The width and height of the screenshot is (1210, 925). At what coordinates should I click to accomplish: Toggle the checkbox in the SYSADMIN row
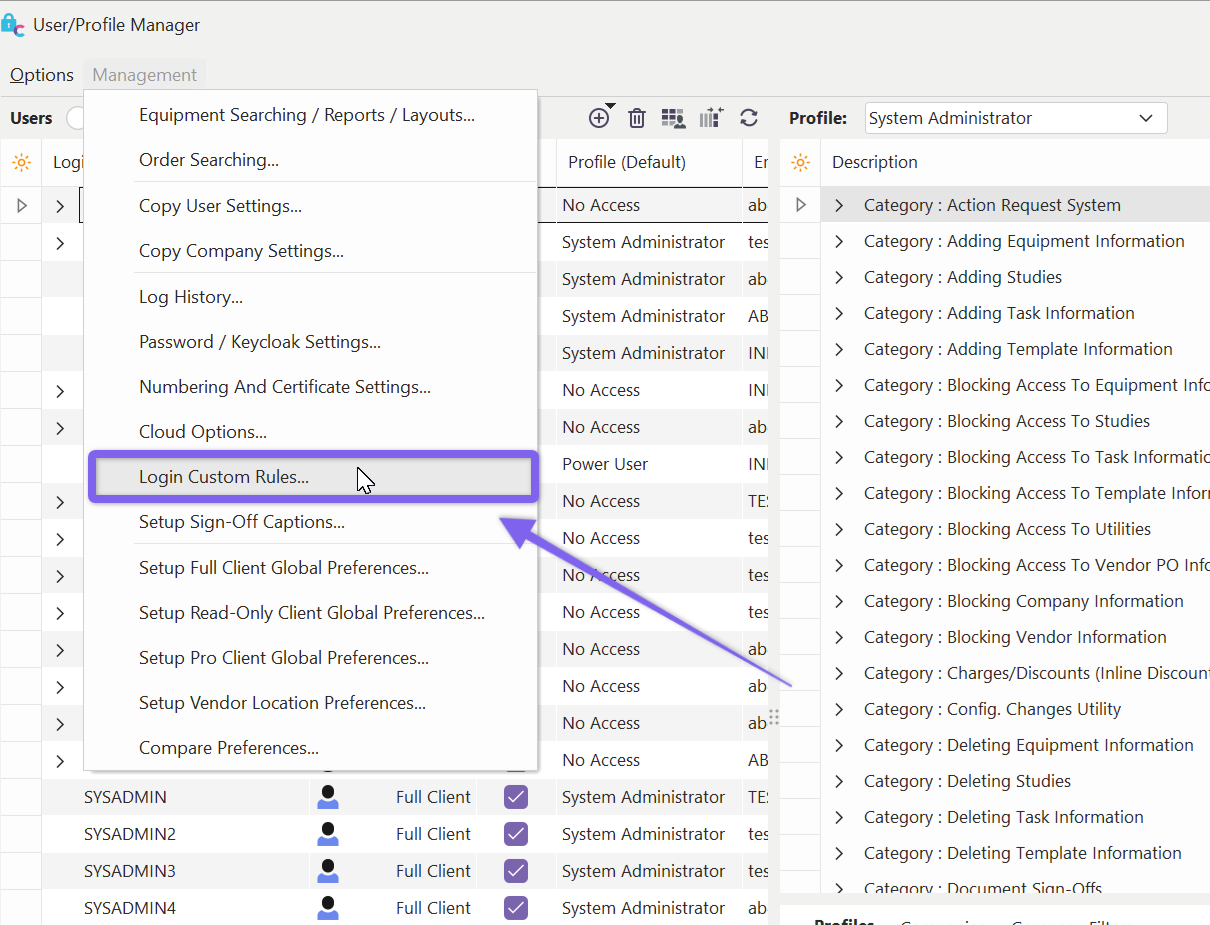pos(516,797)
